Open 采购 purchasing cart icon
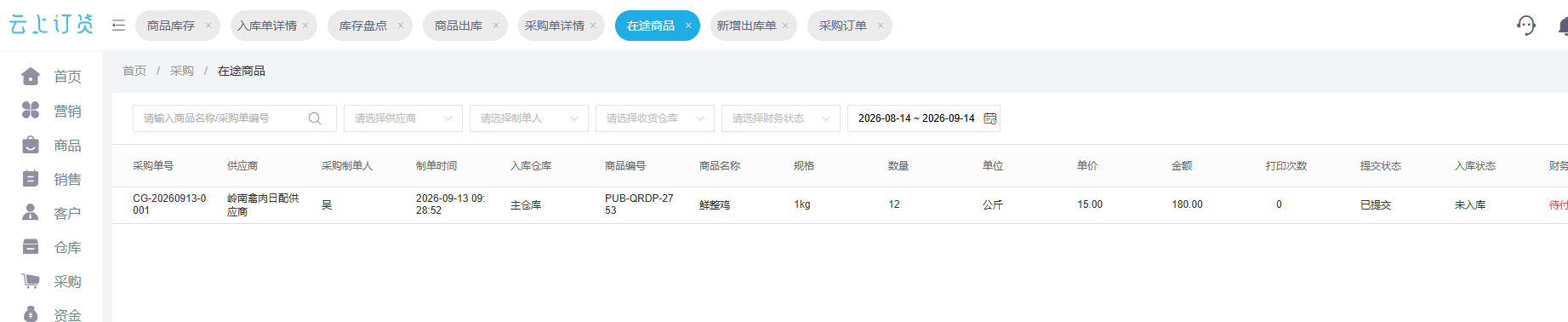 31,281
